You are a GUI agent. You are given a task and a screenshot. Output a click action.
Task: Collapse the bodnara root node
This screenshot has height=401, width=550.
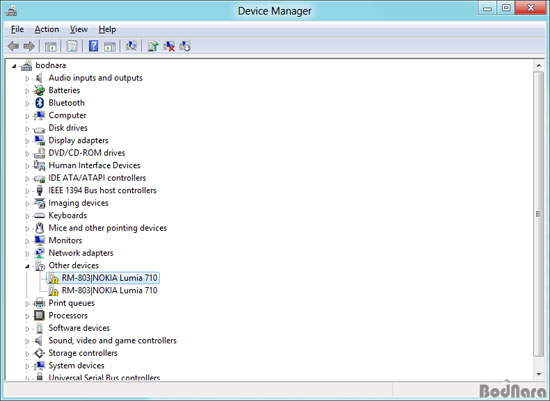click(x=14, y=66)
